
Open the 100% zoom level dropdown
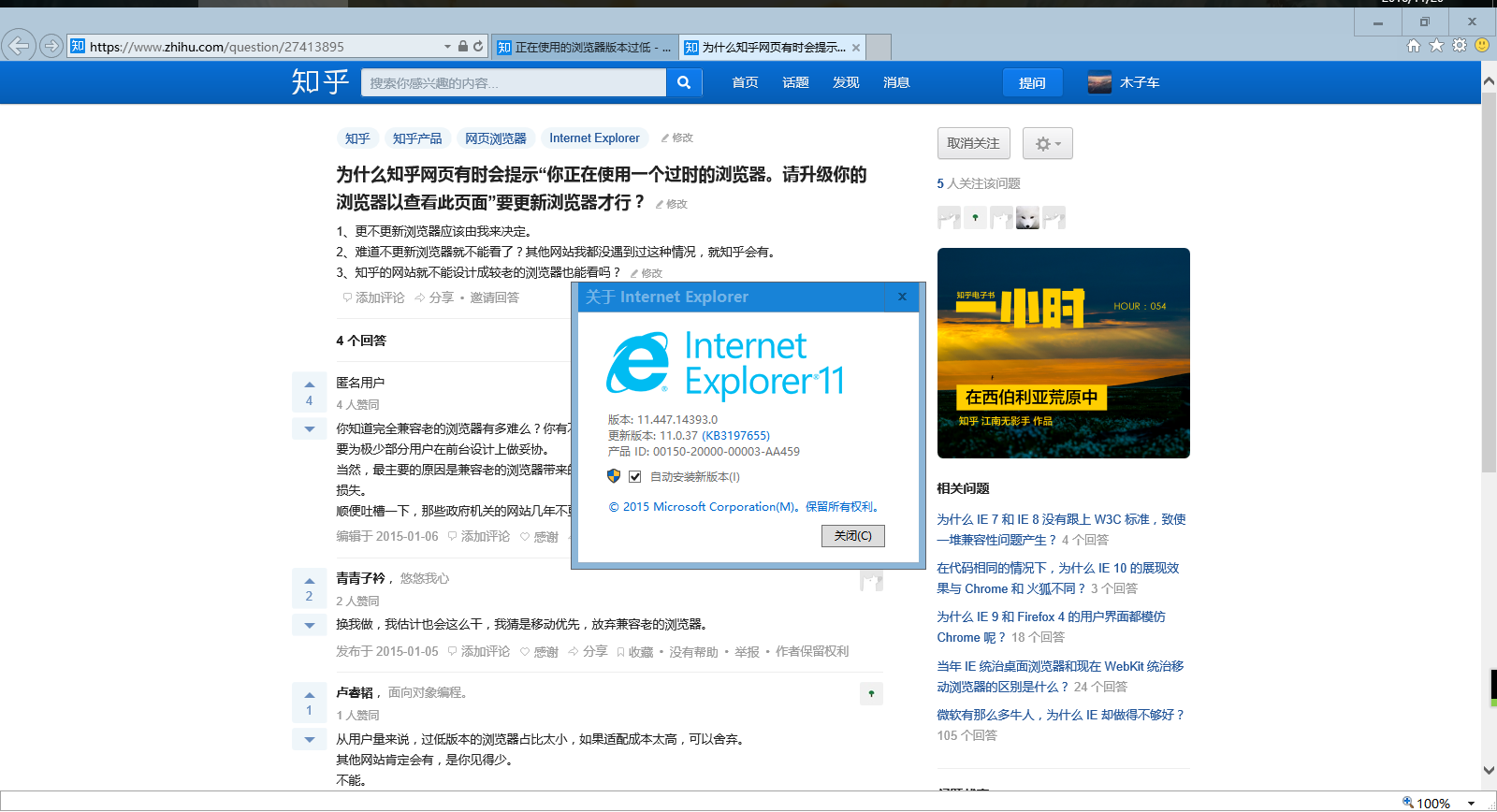pyautogui.click(x=1471, y=803)
